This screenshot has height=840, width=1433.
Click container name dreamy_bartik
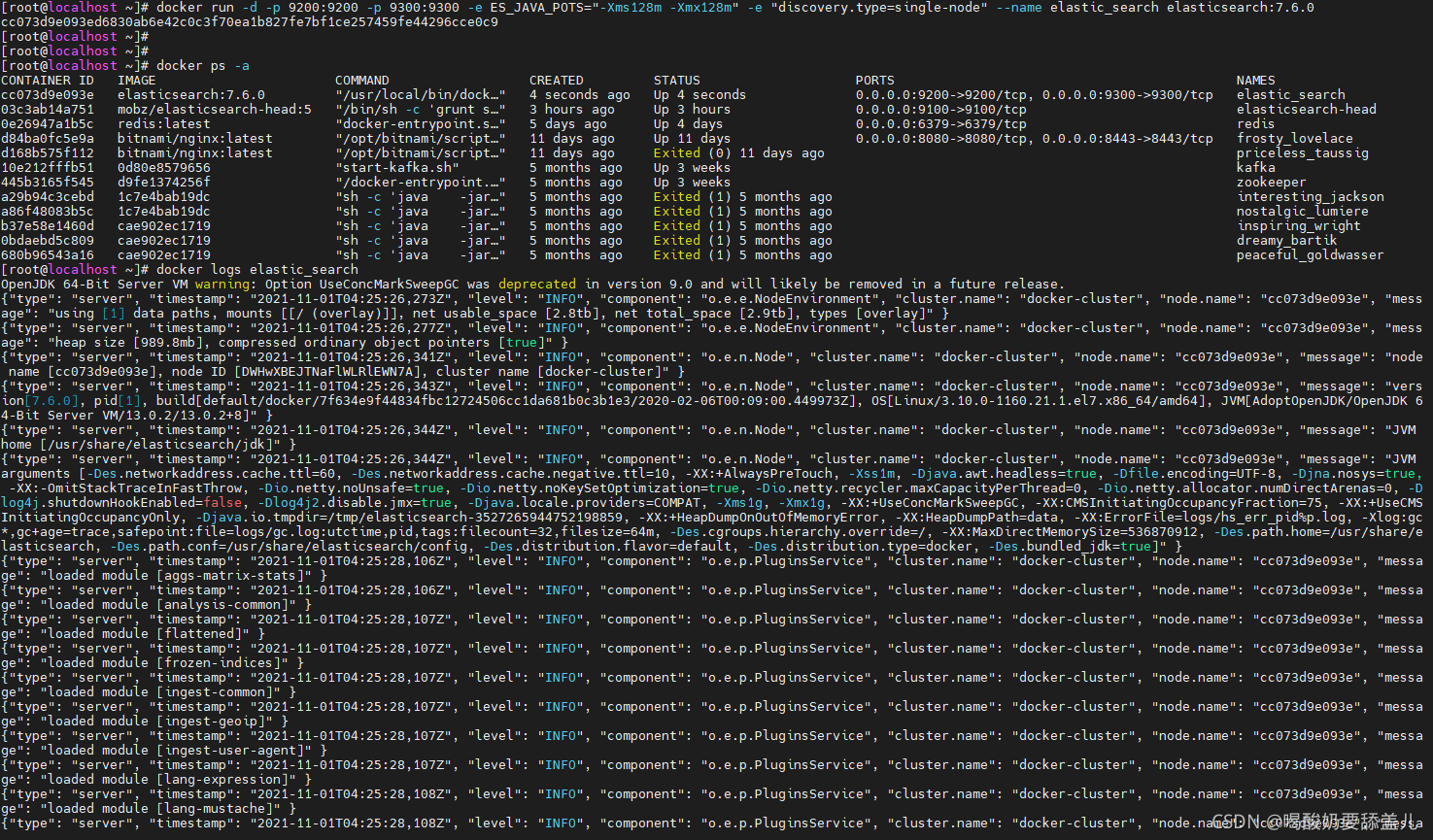pos(1287,241)
